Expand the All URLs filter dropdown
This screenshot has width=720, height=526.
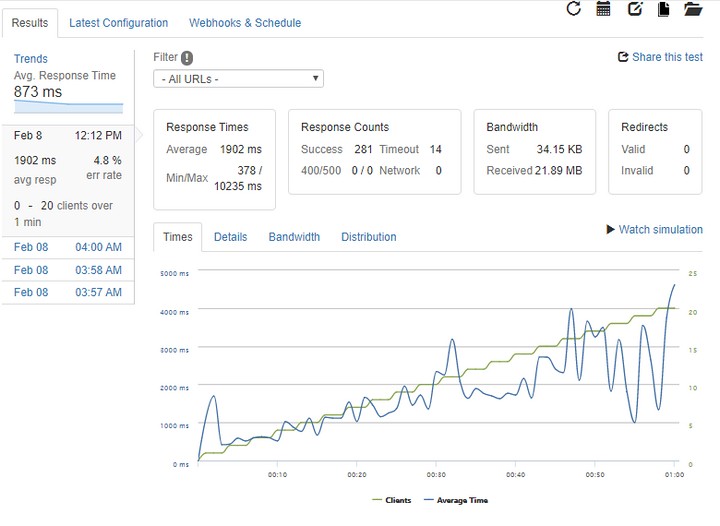[x=238, y=79]
